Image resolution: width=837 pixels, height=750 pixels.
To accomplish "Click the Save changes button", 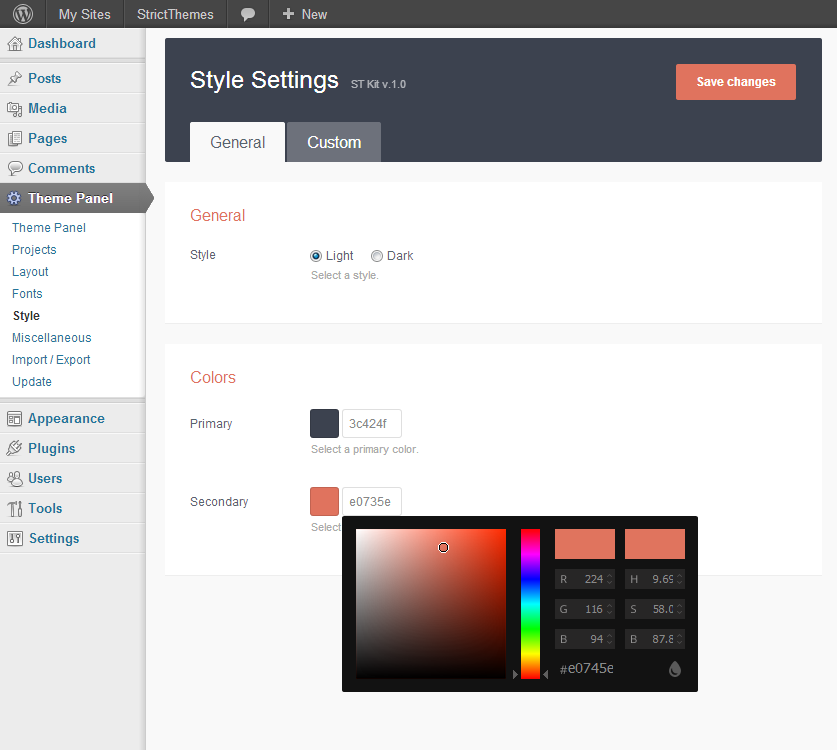I will 735,82.
